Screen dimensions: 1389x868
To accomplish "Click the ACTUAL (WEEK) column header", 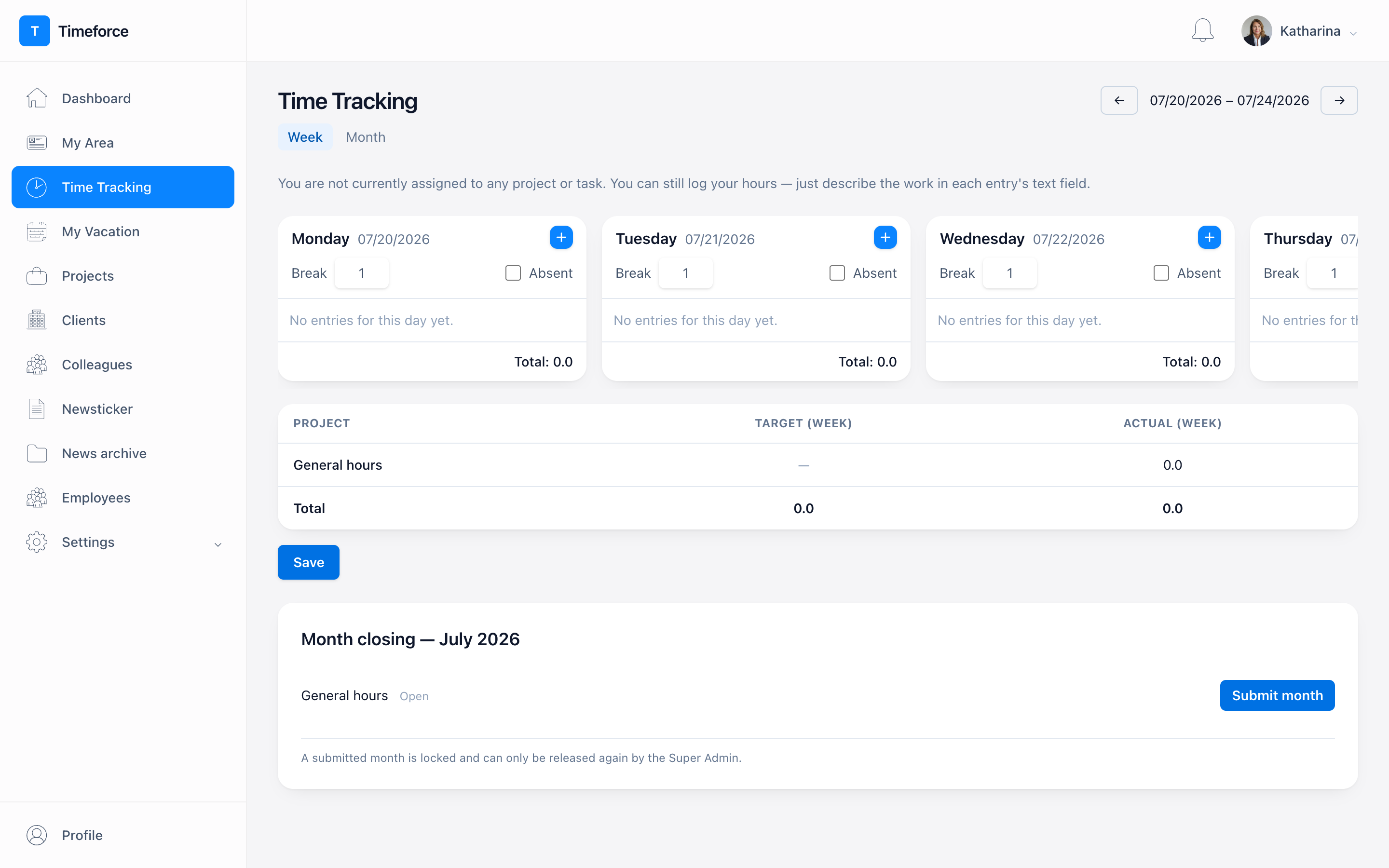I will (1172, 423).
